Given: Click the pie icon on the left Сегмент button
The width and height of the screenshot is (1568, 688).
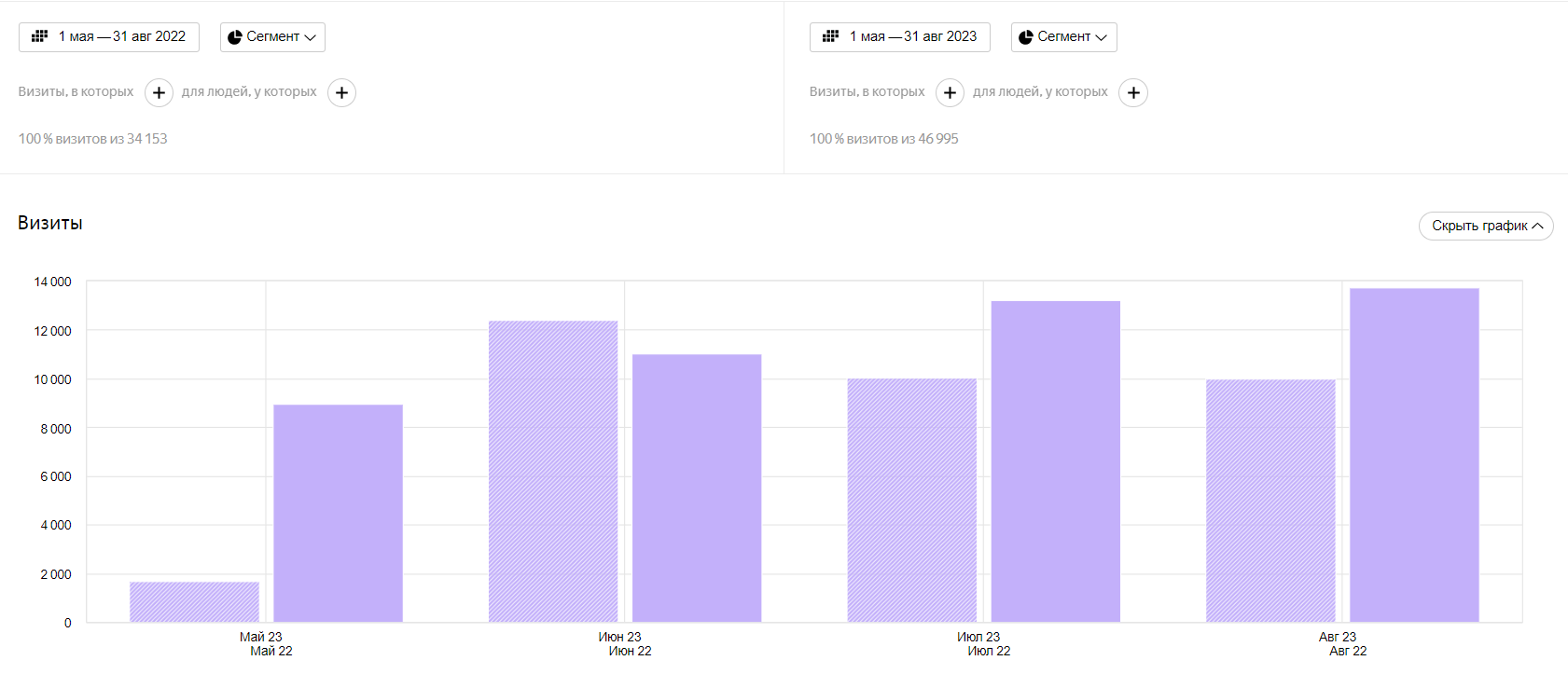Looking at the screenshot, I should 235,37.
